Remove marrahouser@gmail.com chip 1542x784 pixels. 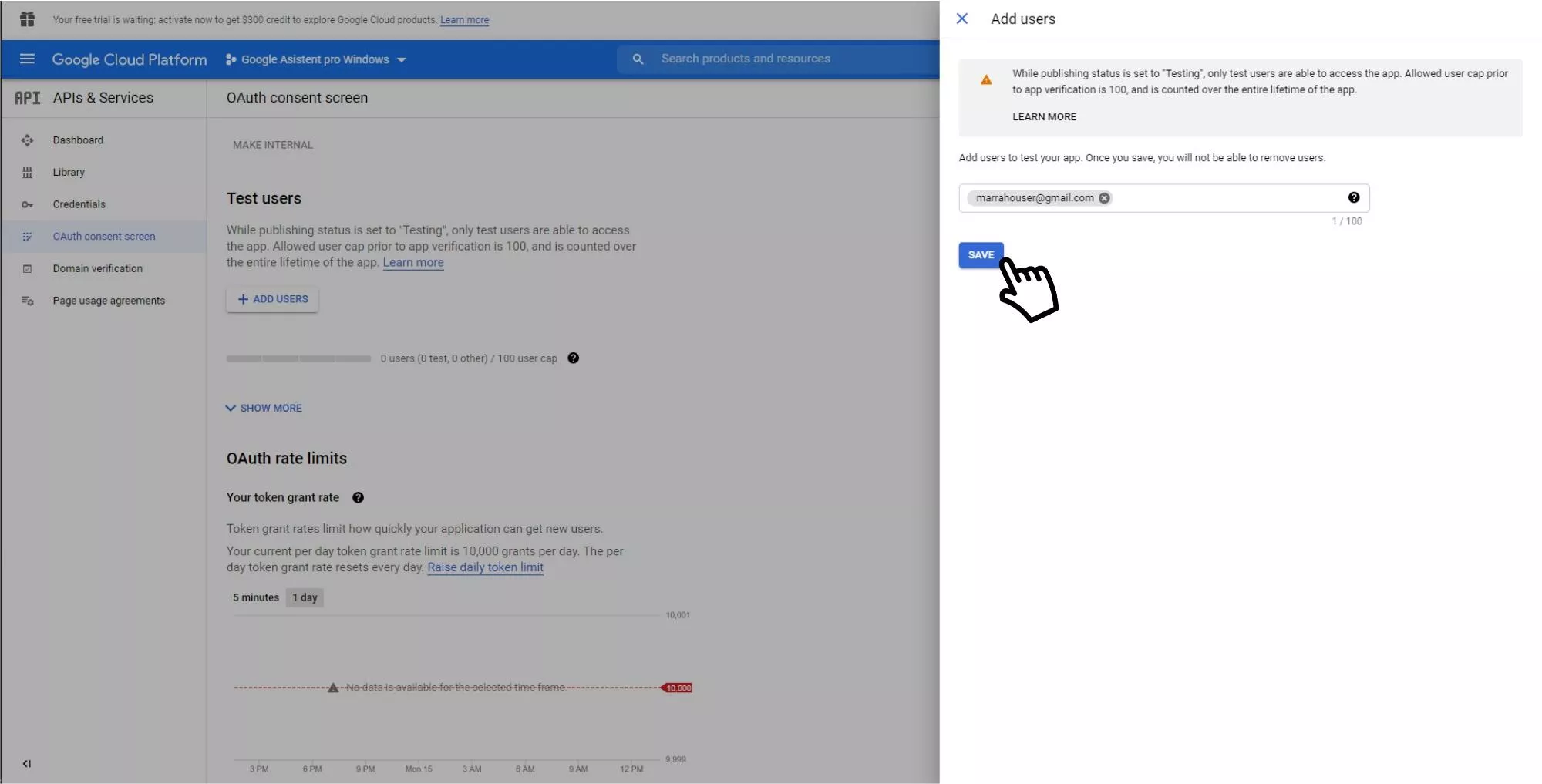tap(1104, 198)
